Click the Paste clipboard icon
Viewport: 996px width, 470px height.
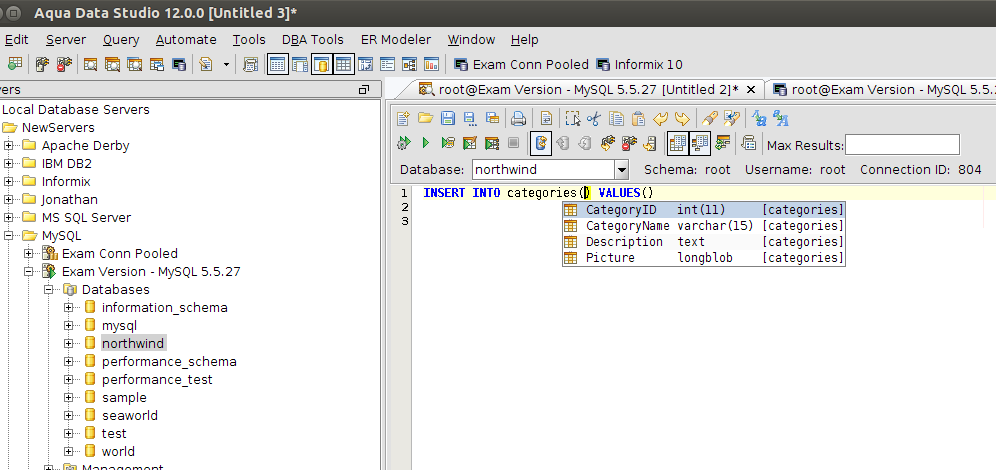click(638, 118)
